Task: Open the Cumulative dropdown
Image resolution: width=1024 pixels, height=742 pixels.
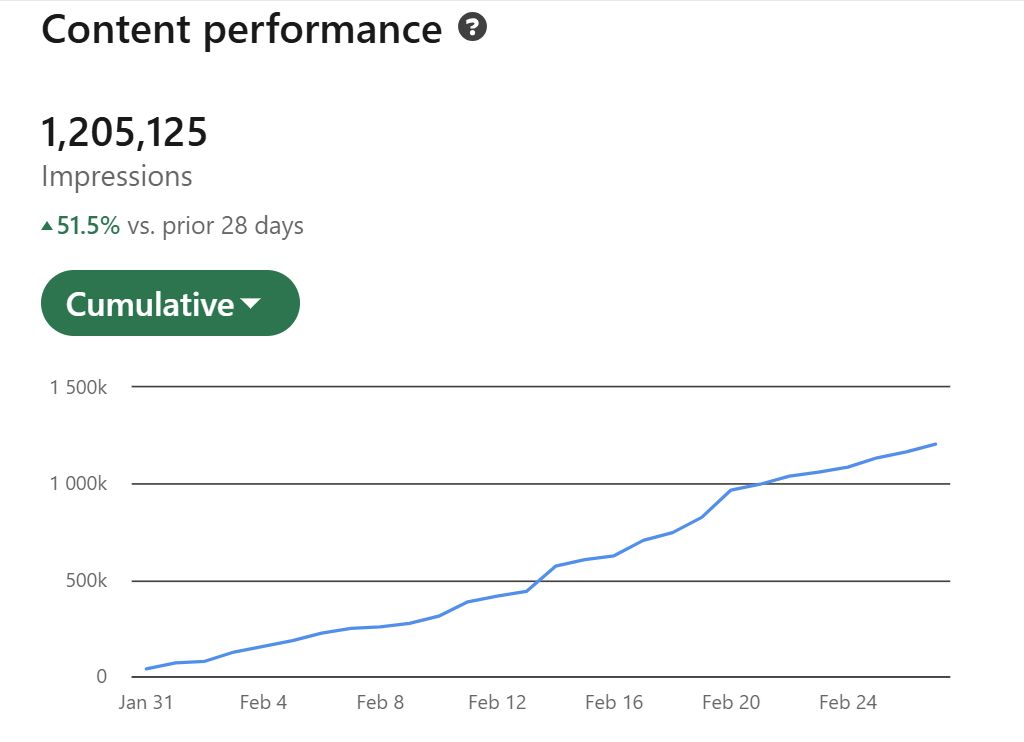Action: [x=170, y=303]
